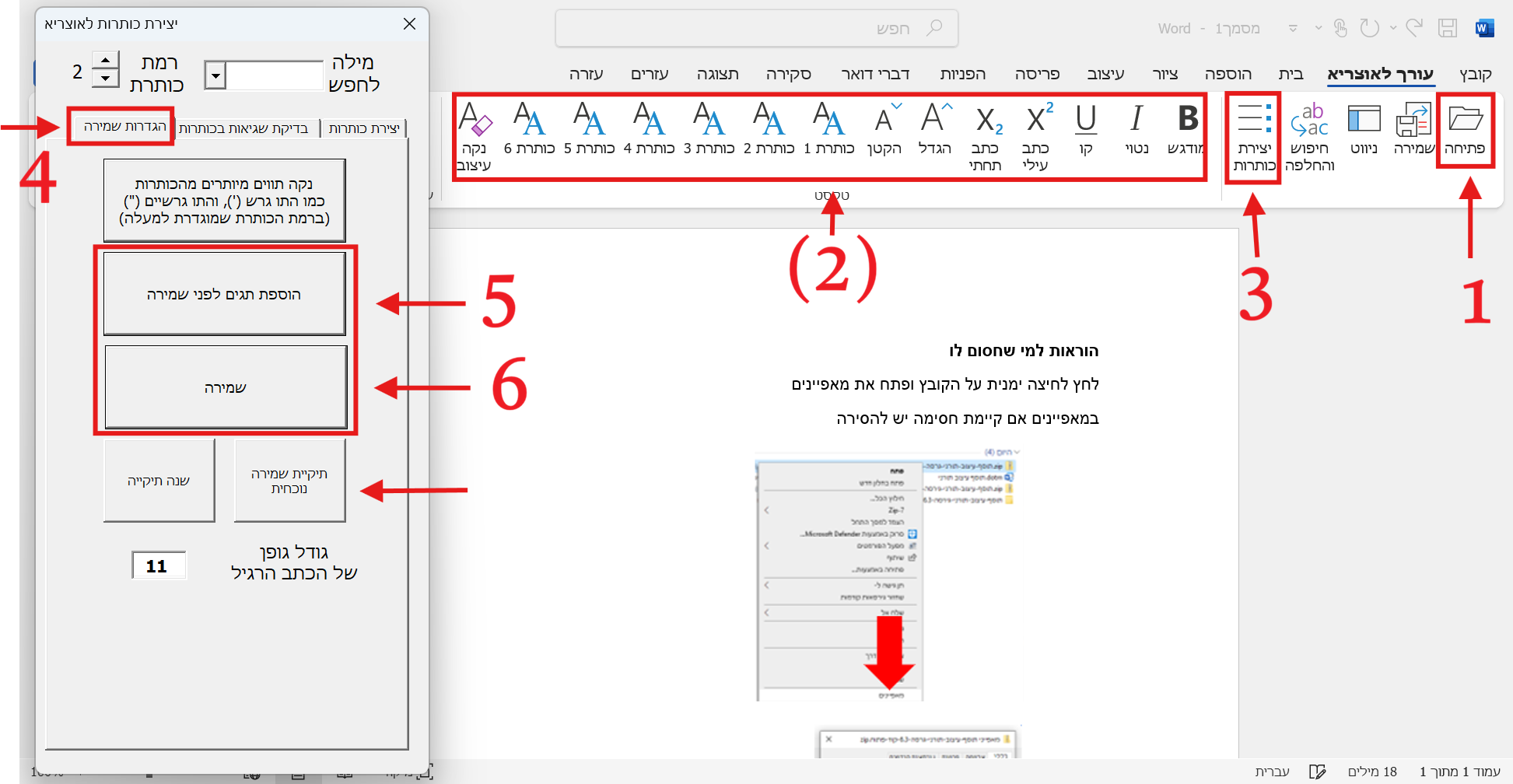Decrease heading level with spinner down arrow
Viewport: 1513px width, 784px height.
point(106,78)
